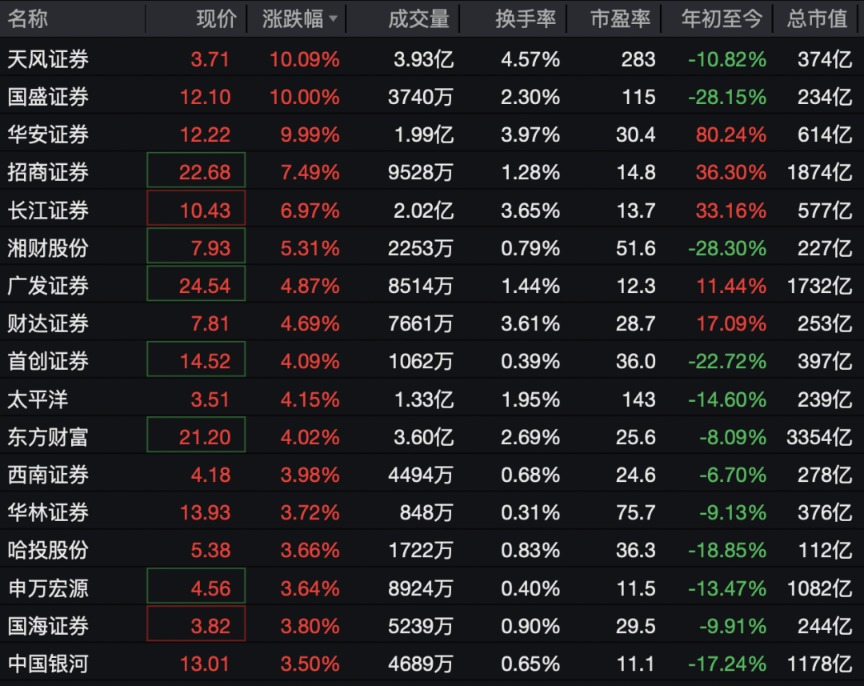The image size is (864, 686).
Task: Click boxed price 21.20 for 东方财富
Action: (196, 435)
